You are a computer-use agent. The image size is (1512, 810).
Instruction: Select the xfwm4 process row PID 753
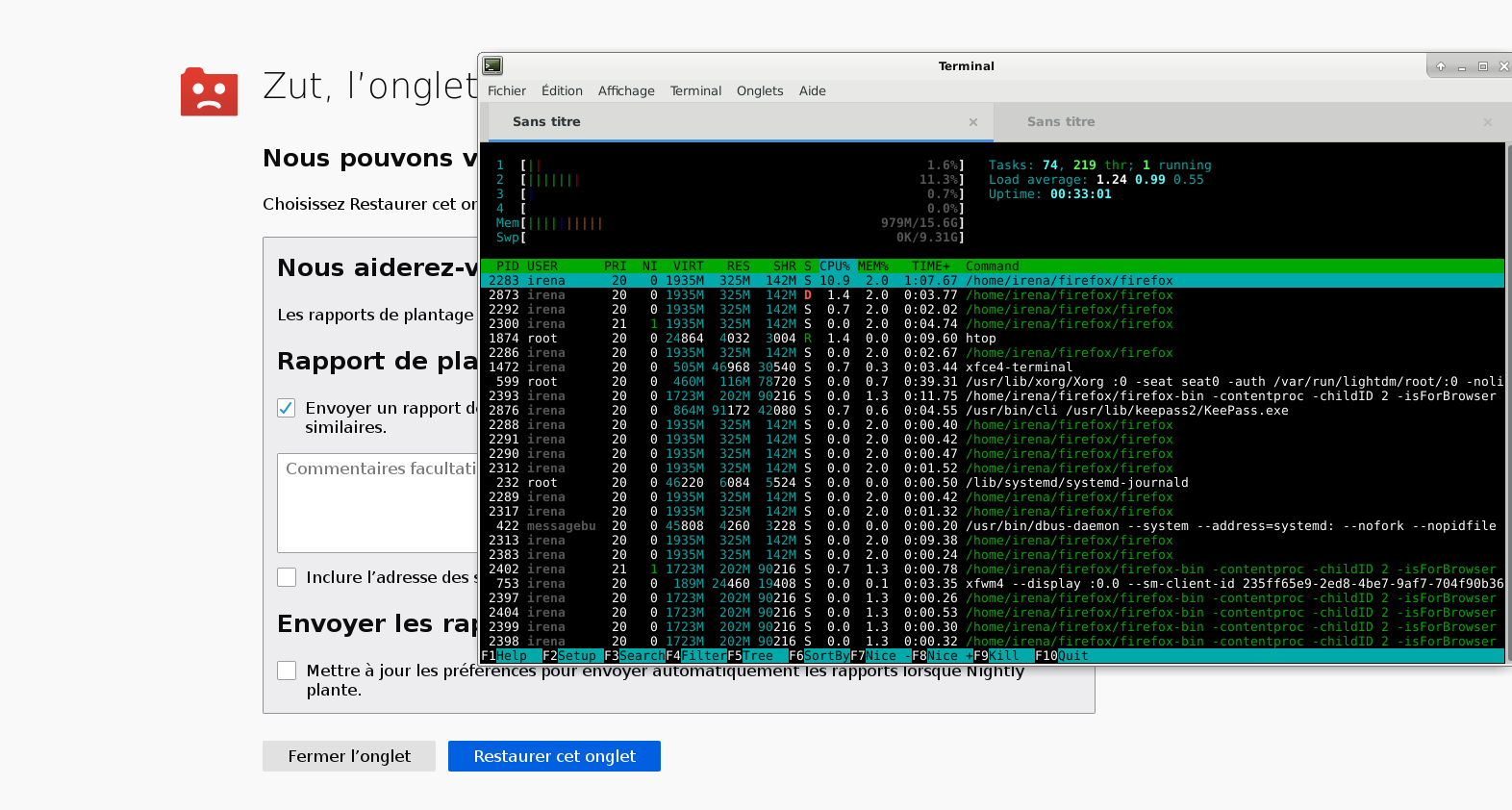993,584
